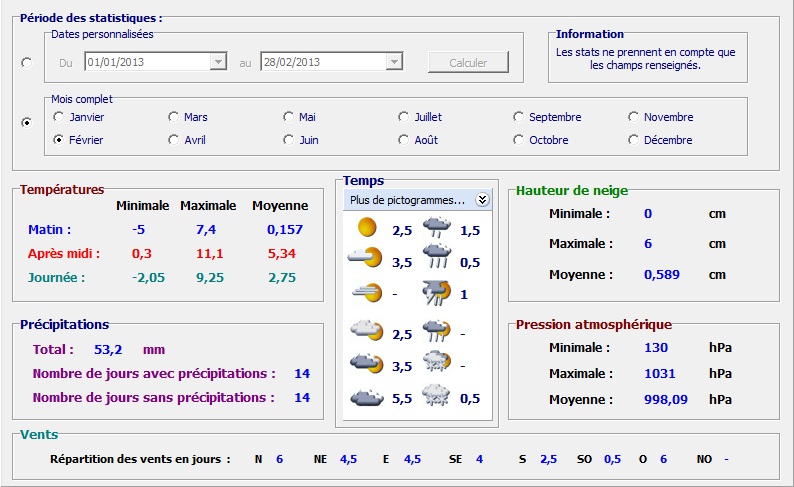Choose the Mars month option
The height and width of the screenshot is (487, 794).
tap(174, 117)
